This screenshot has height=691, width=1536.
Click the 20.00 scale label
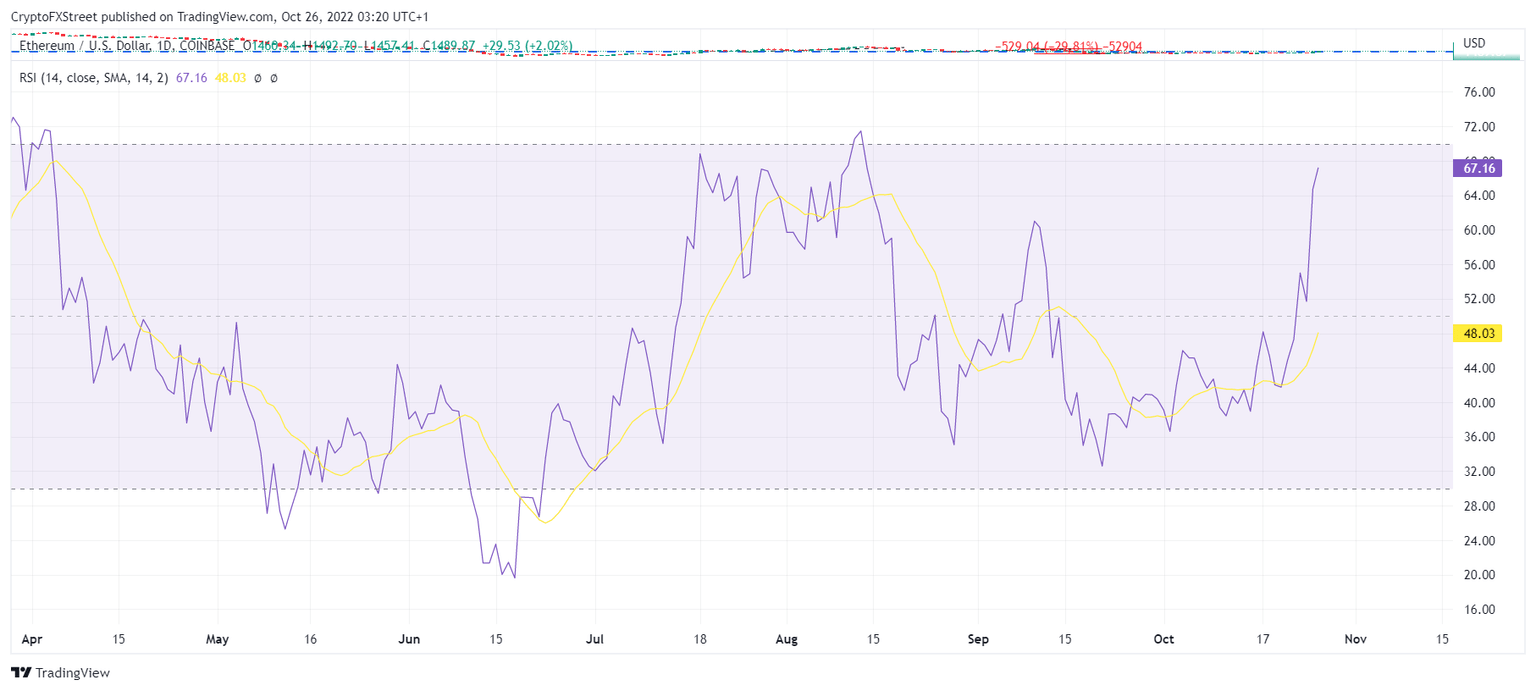click(1478, 575)
